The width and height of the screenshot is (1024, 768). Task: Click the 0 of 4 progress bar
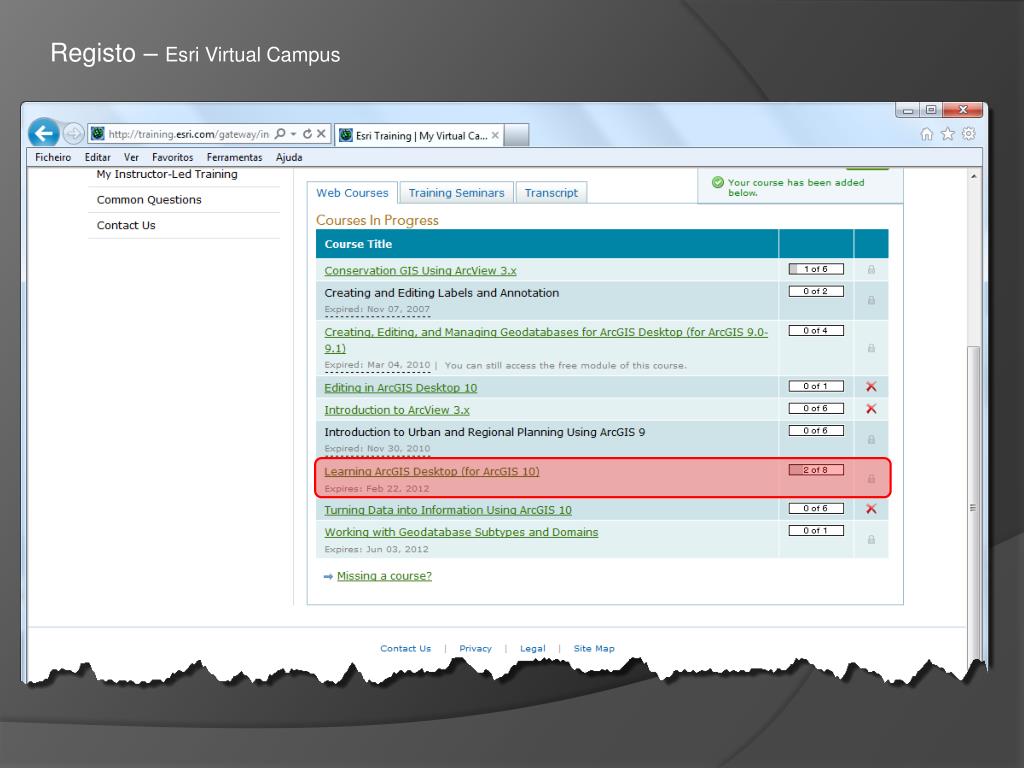(816, 330)
